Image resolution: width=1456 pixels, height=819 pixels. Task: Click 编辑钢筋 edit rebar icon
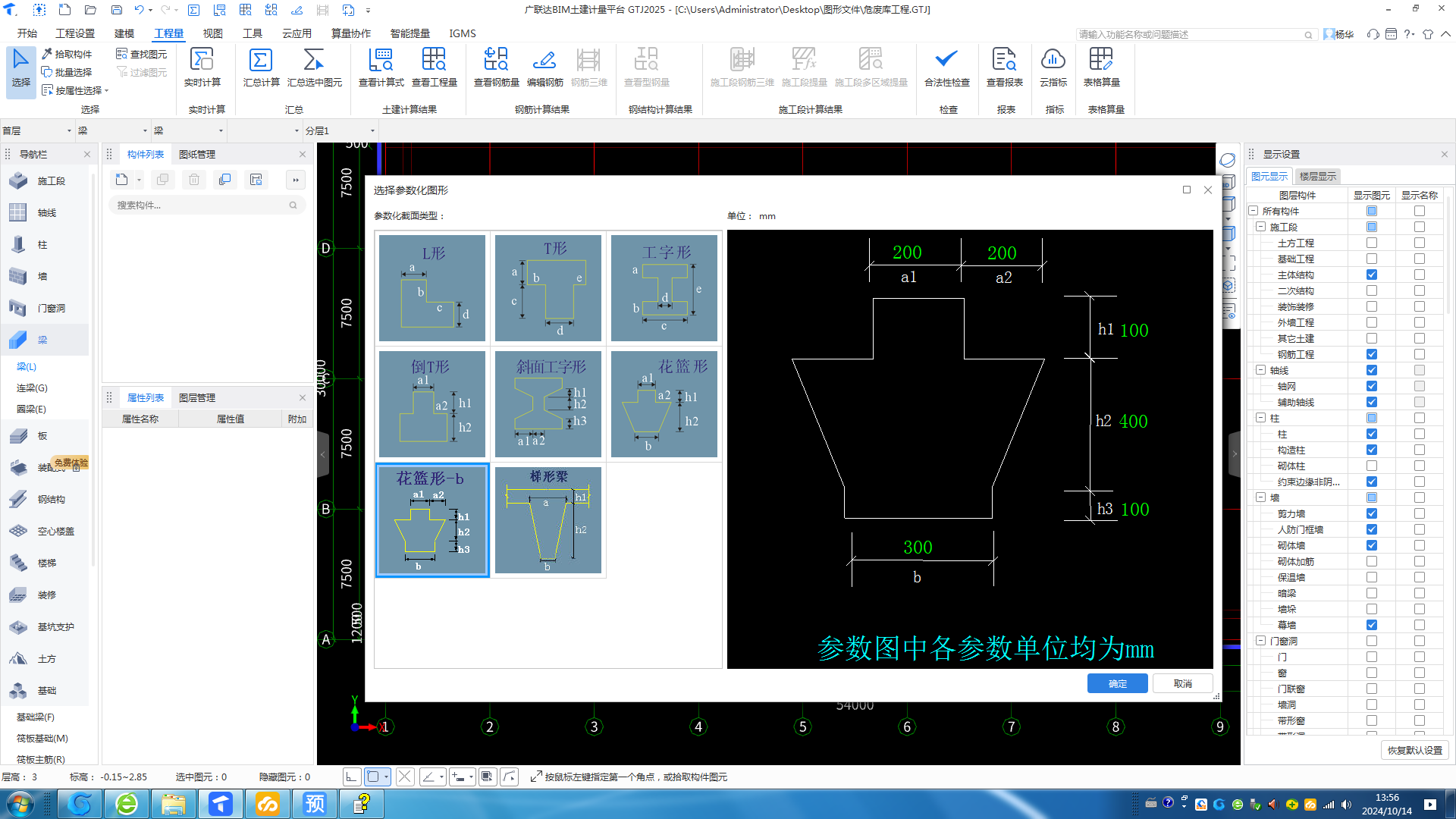pos(544,60)
